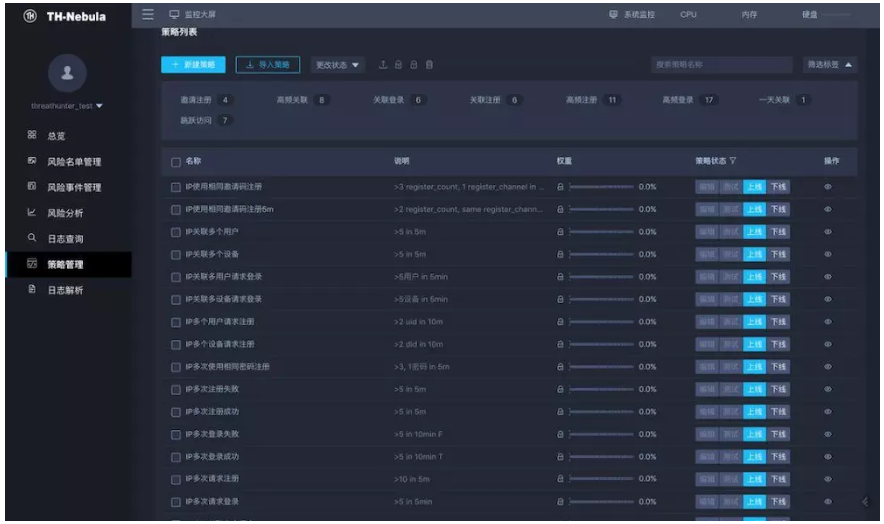Viewport: 884px width, 524px height.
Task: Click weight slider for IP使用相同邀请码注册
Action: 601,187
